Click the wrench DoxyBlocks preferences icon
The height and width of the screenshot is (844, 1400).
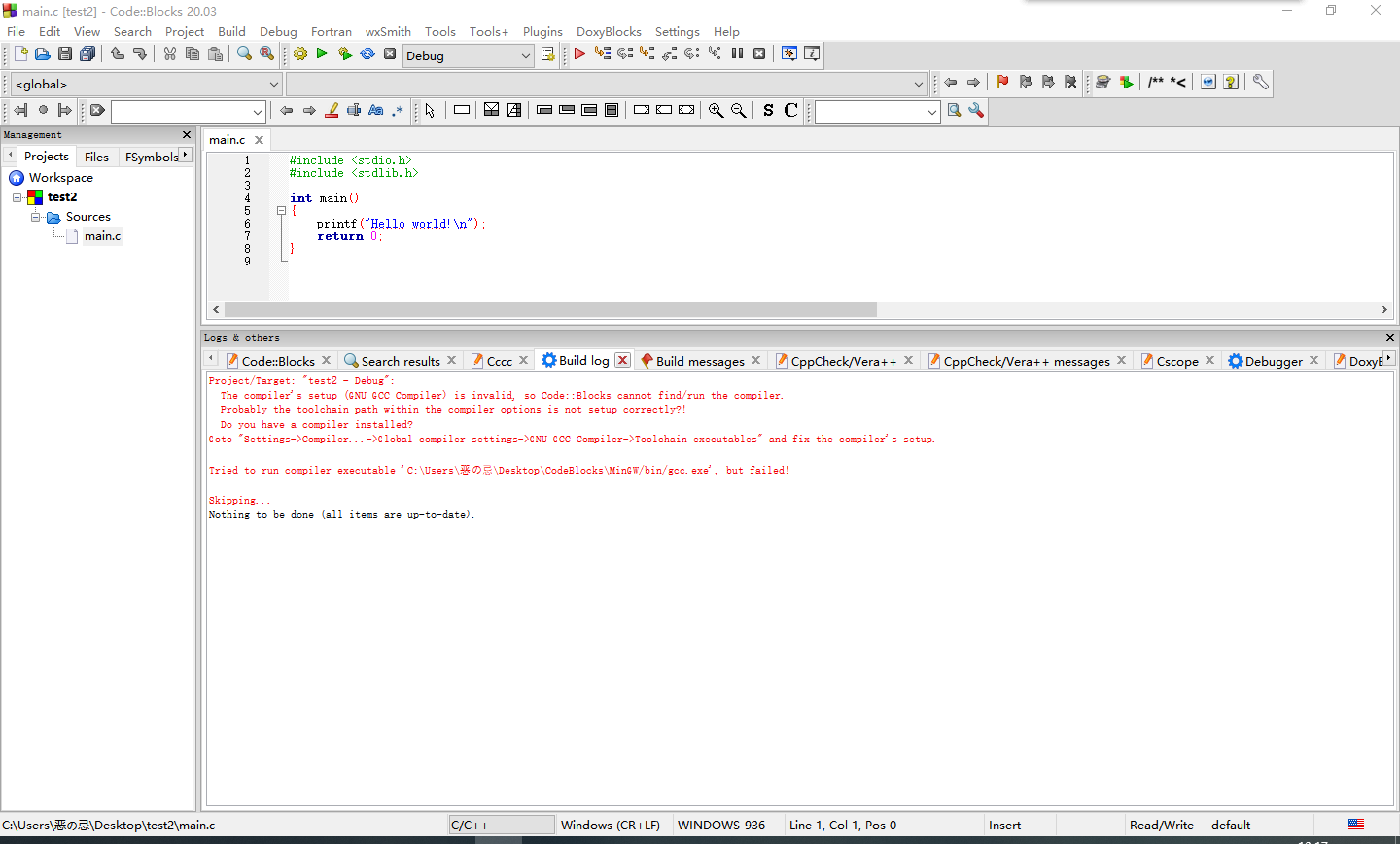[x=1260, y=83]
